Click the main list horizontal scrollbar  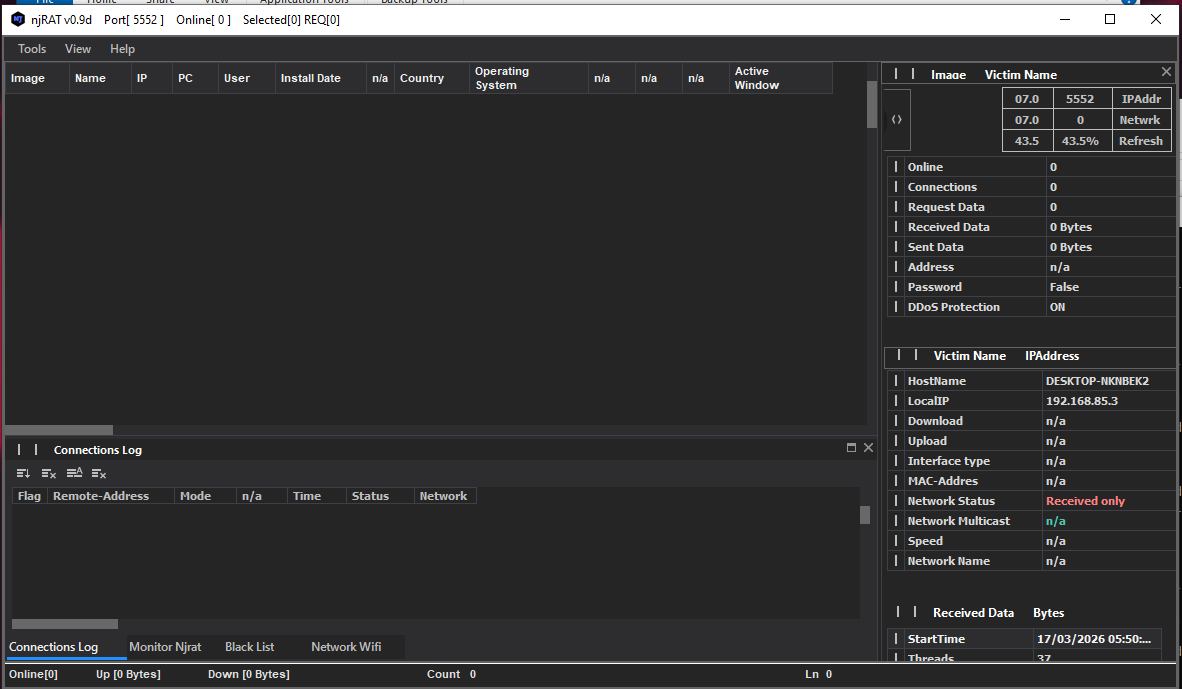pyautogui.click(x=58, y=430)
